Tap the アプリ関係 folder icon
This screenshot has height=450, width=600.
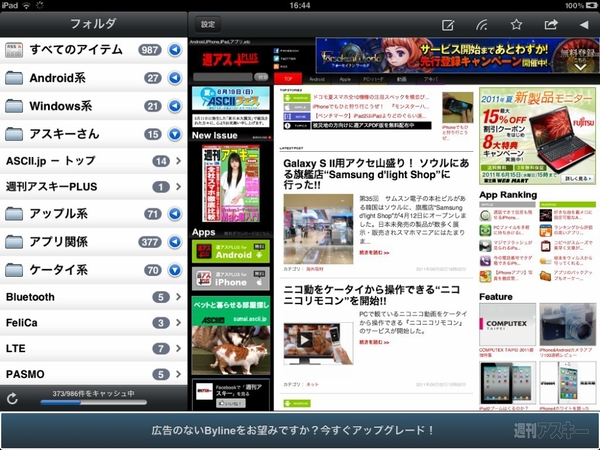point(14,242)
